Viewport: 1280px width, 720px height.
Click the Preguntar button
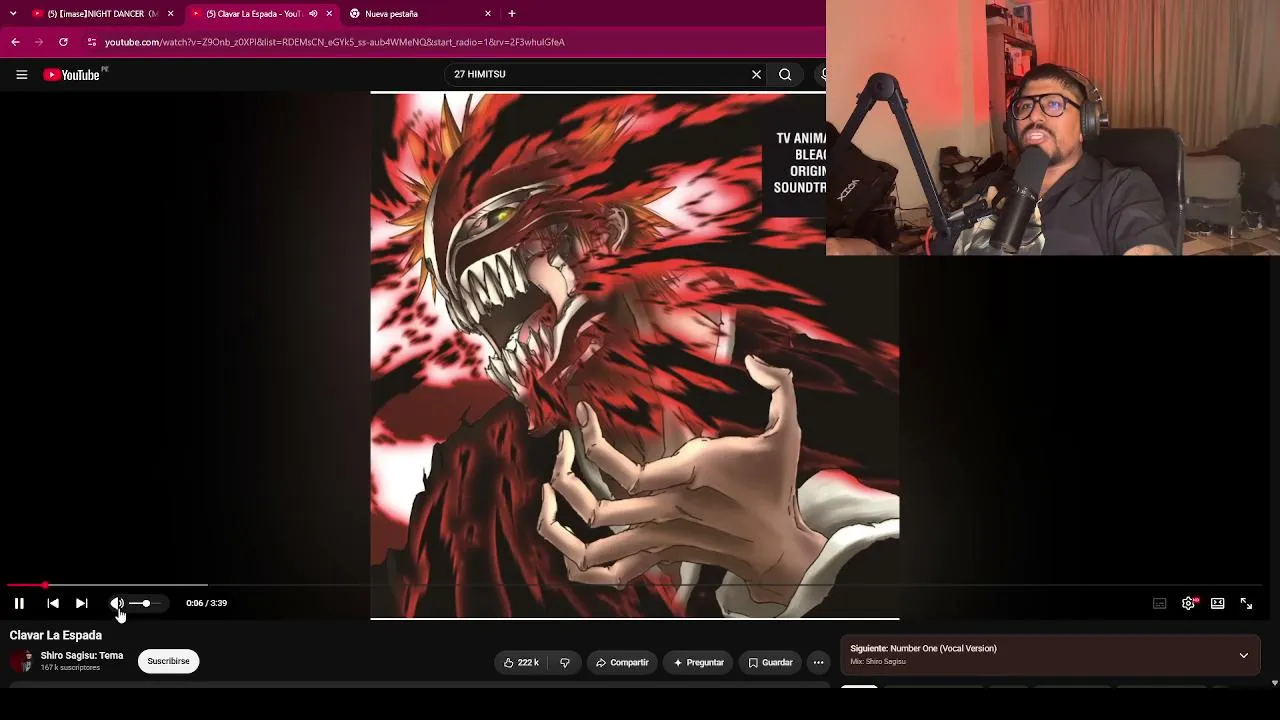pyautogui.click(x=698, y=662)
